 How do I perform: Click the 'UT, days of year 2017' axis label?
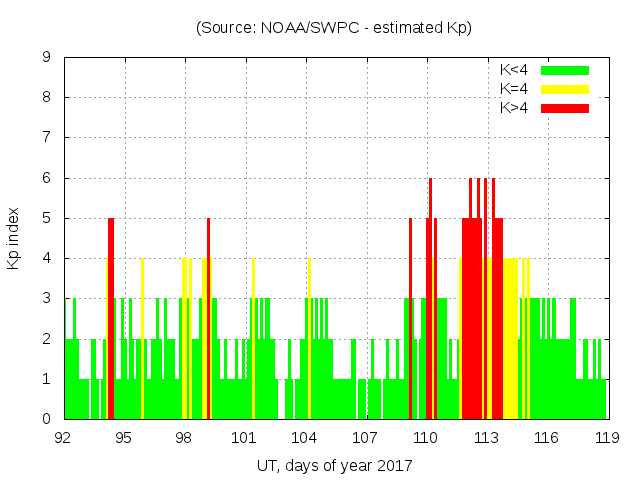tap(333, 465)
